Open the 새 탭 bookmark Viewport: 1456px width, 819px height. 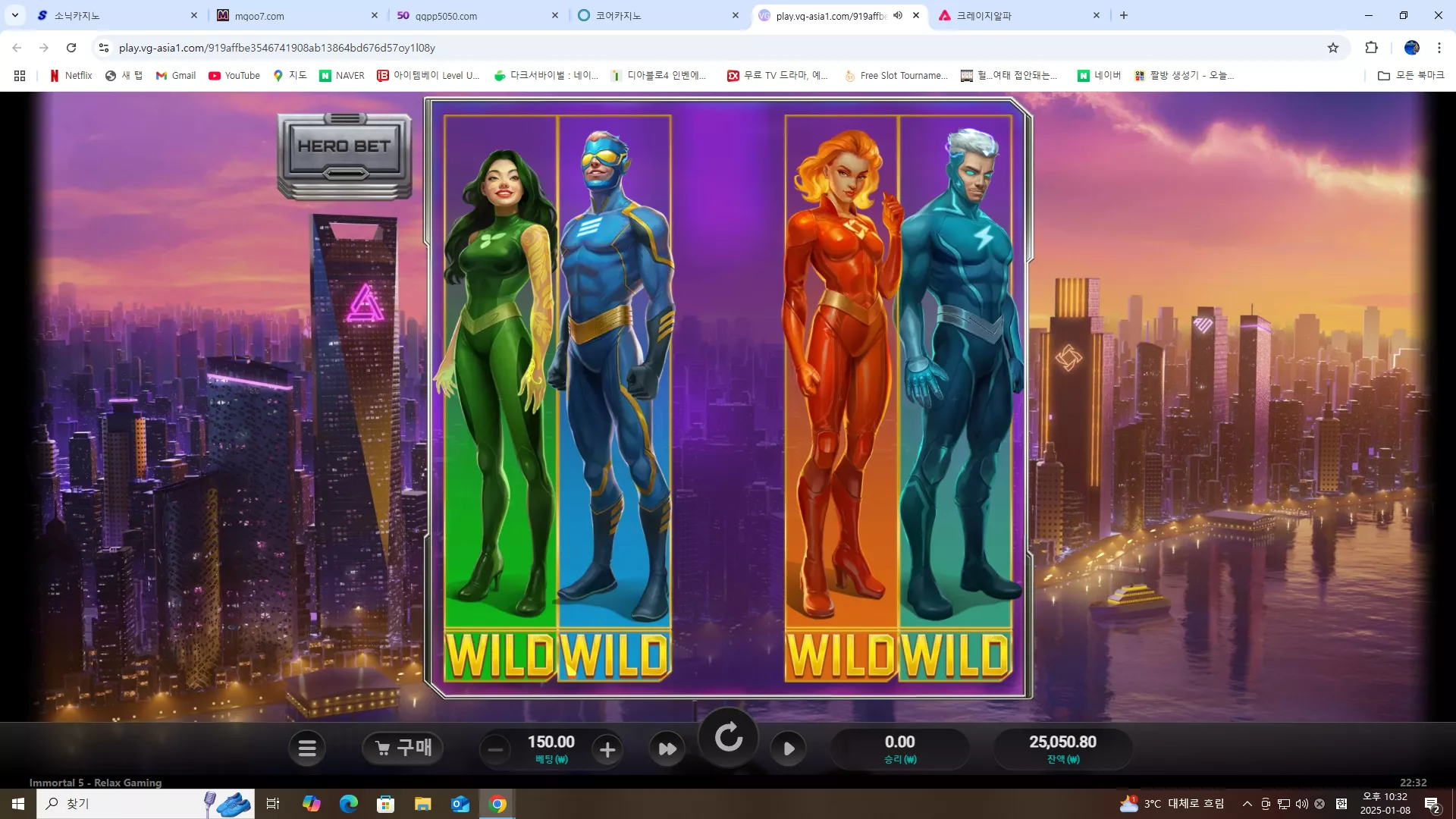[x=124, y=76]
